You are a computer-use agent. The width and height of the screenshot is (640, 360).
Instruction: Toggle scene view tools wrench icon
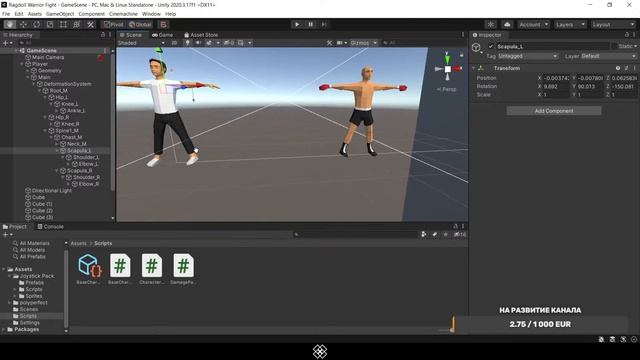(329, 43)
